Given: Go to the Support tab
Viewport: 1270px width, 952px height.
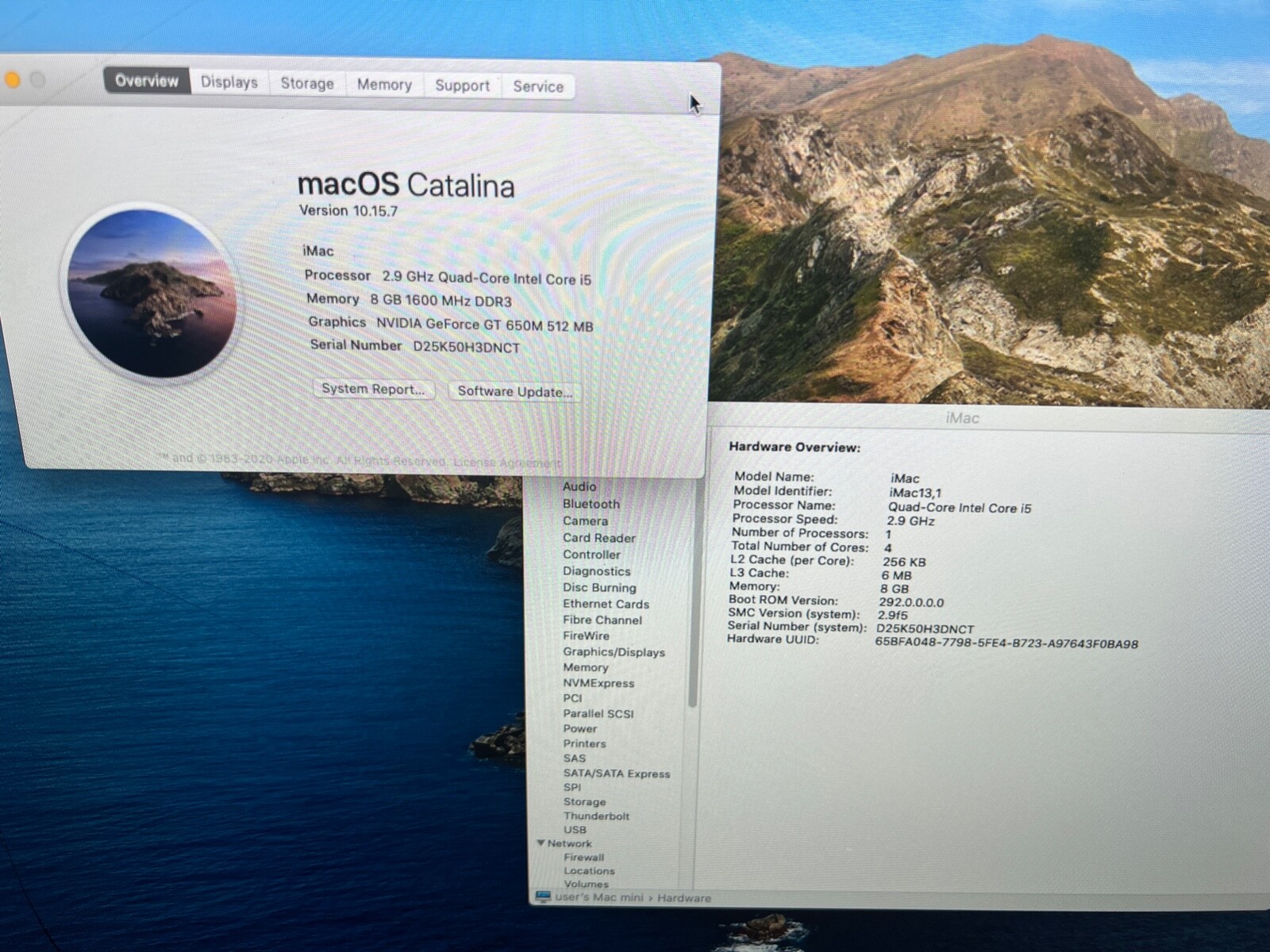Looking at the screenshot, I should pyautogui.click(x=462, y=86).
